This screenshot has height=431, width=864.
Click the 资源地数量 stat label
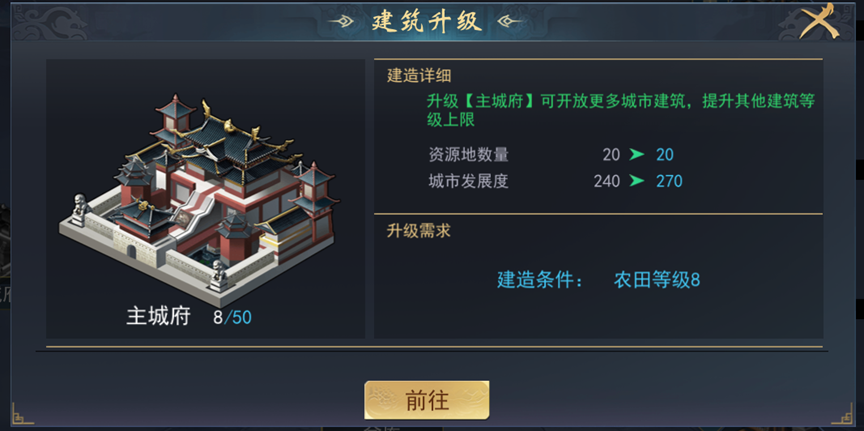[468, 154]
